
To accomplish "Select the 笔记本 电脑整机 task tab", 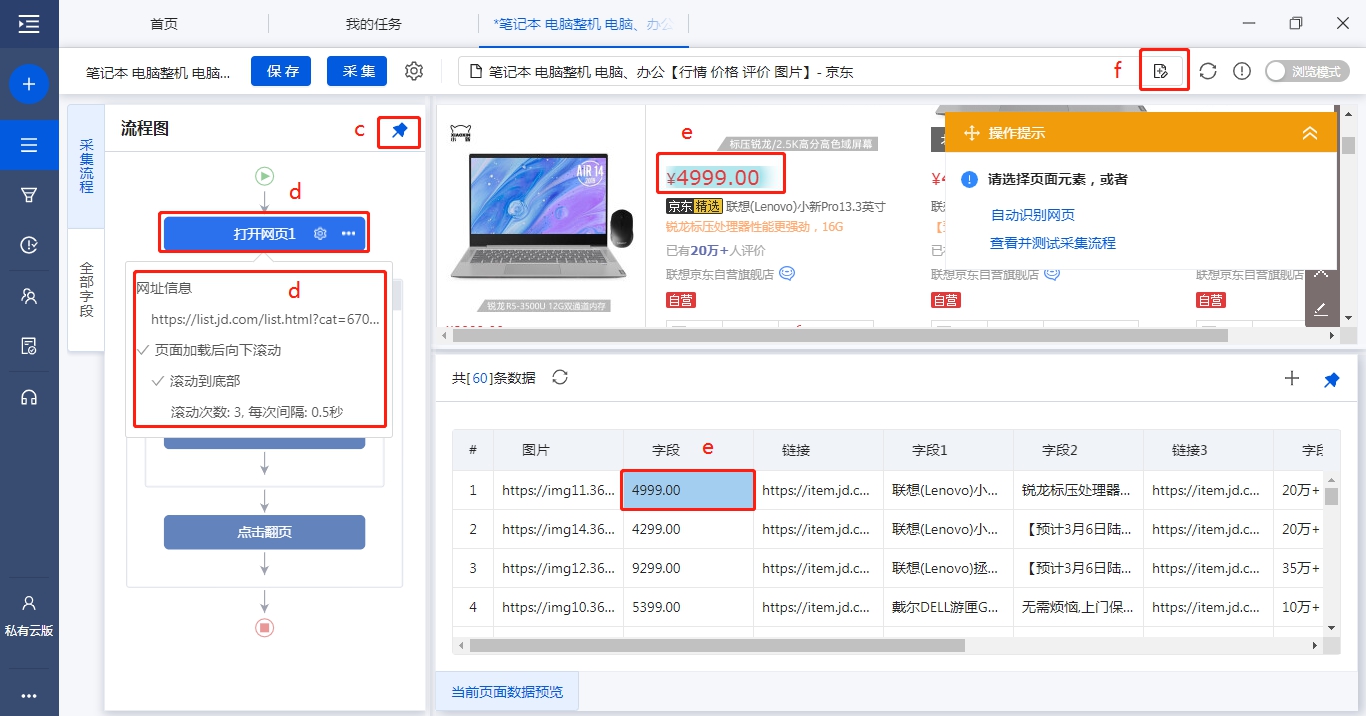I will pyautogui.click(x=584, y=23).
